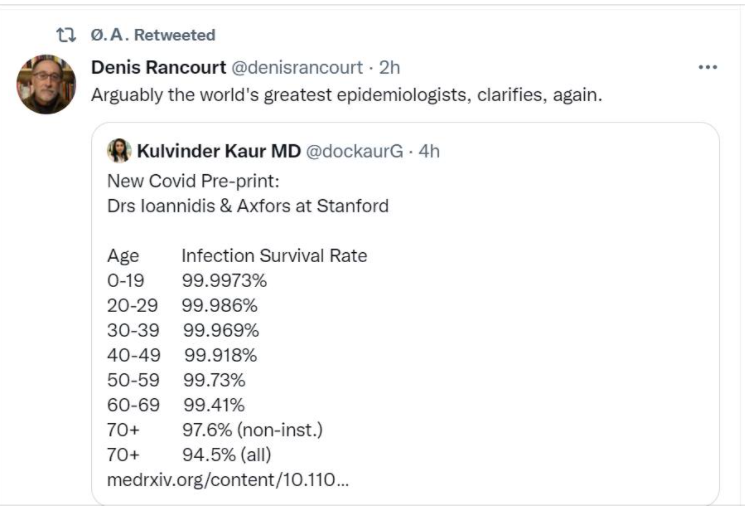Open the "Ø.A. Retweeted" label link
Viewport: 745px width, 516px height.
coord(150,35)
